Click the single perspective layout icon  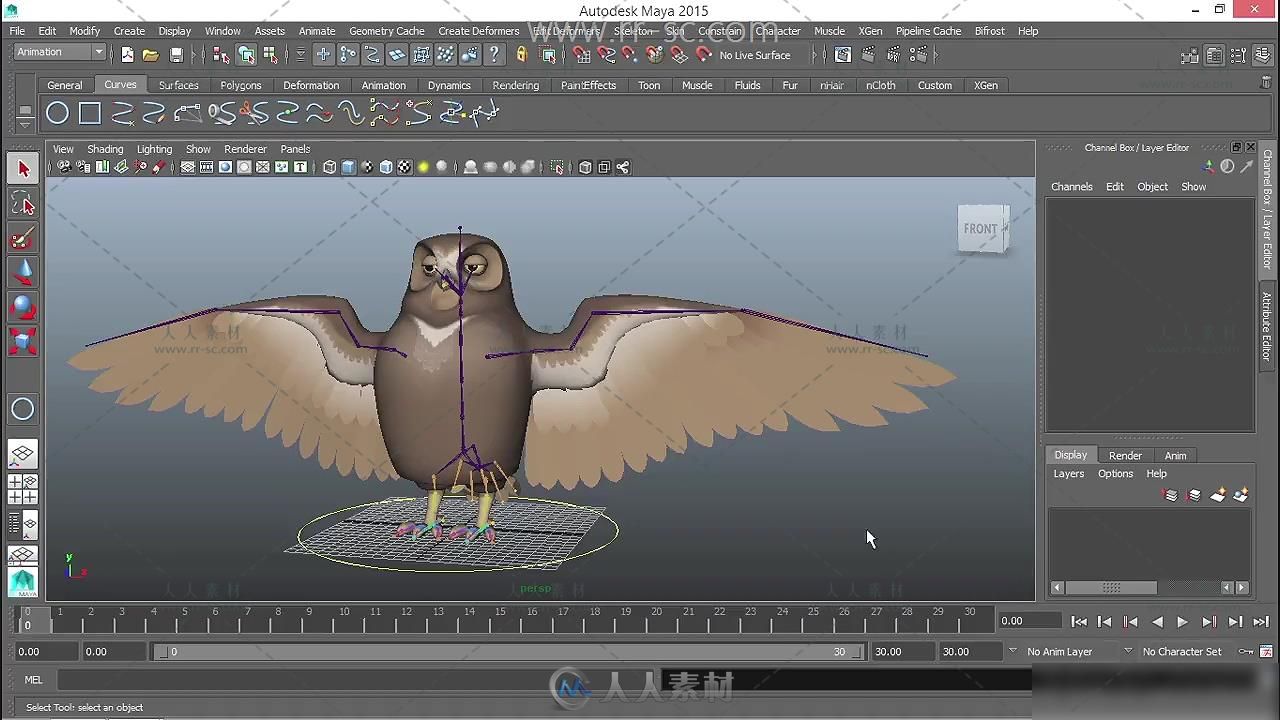(23, 454)
